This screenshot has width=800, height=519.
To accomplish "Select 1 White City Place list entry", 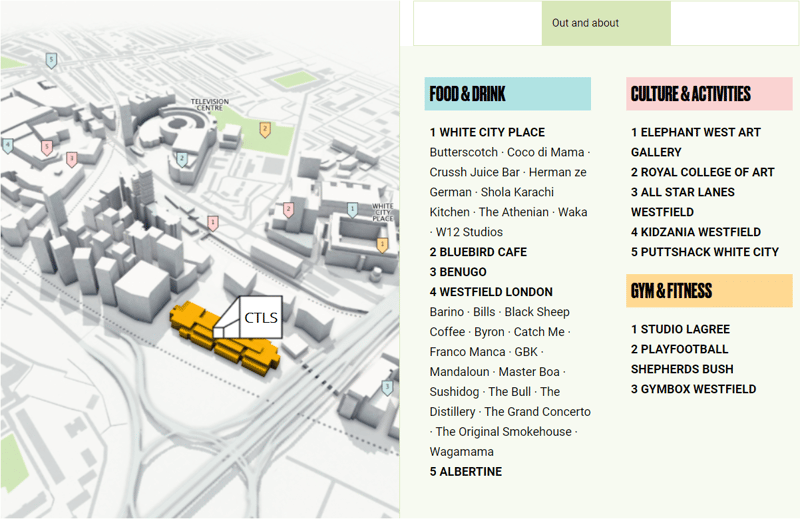I will click(487, 132).
